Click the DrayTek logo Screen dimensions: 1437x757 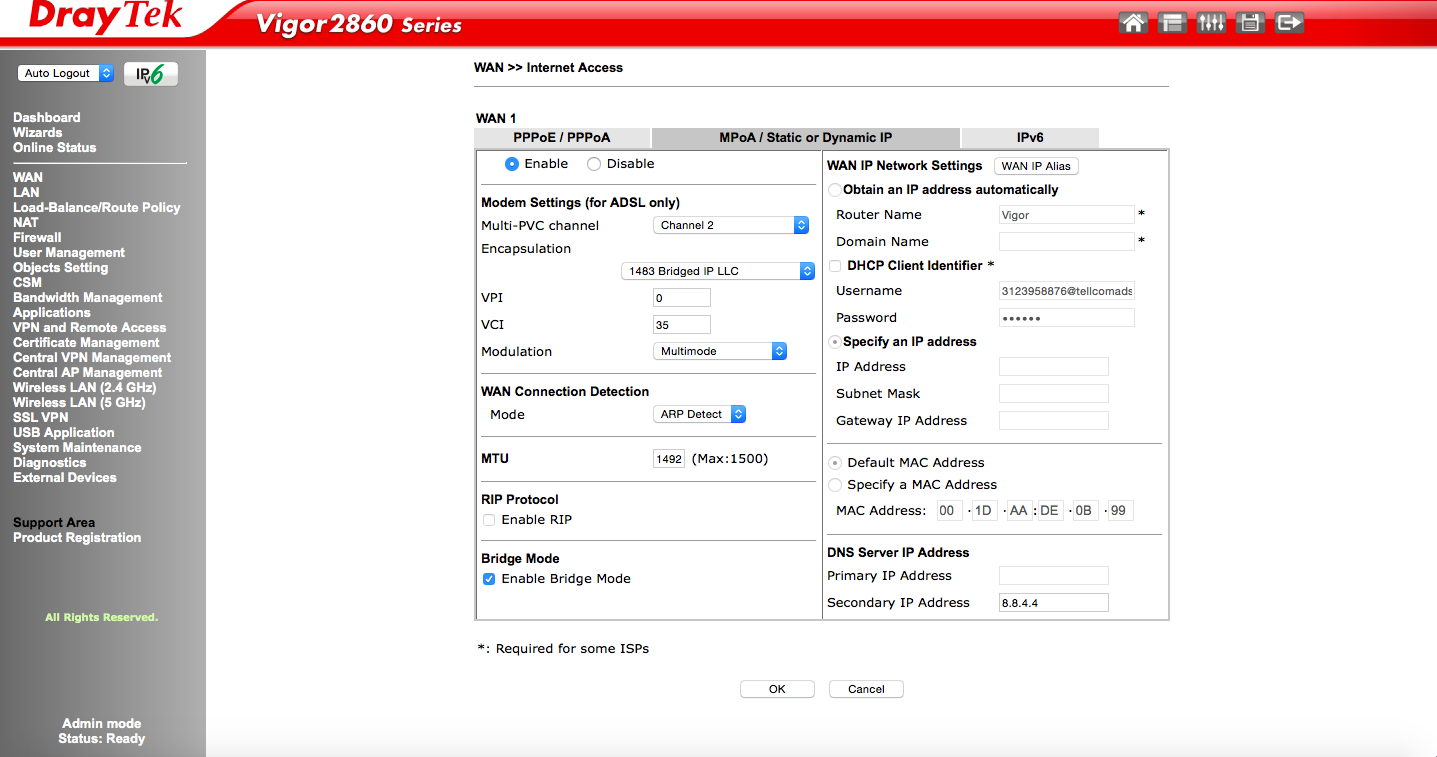[105, 18]
